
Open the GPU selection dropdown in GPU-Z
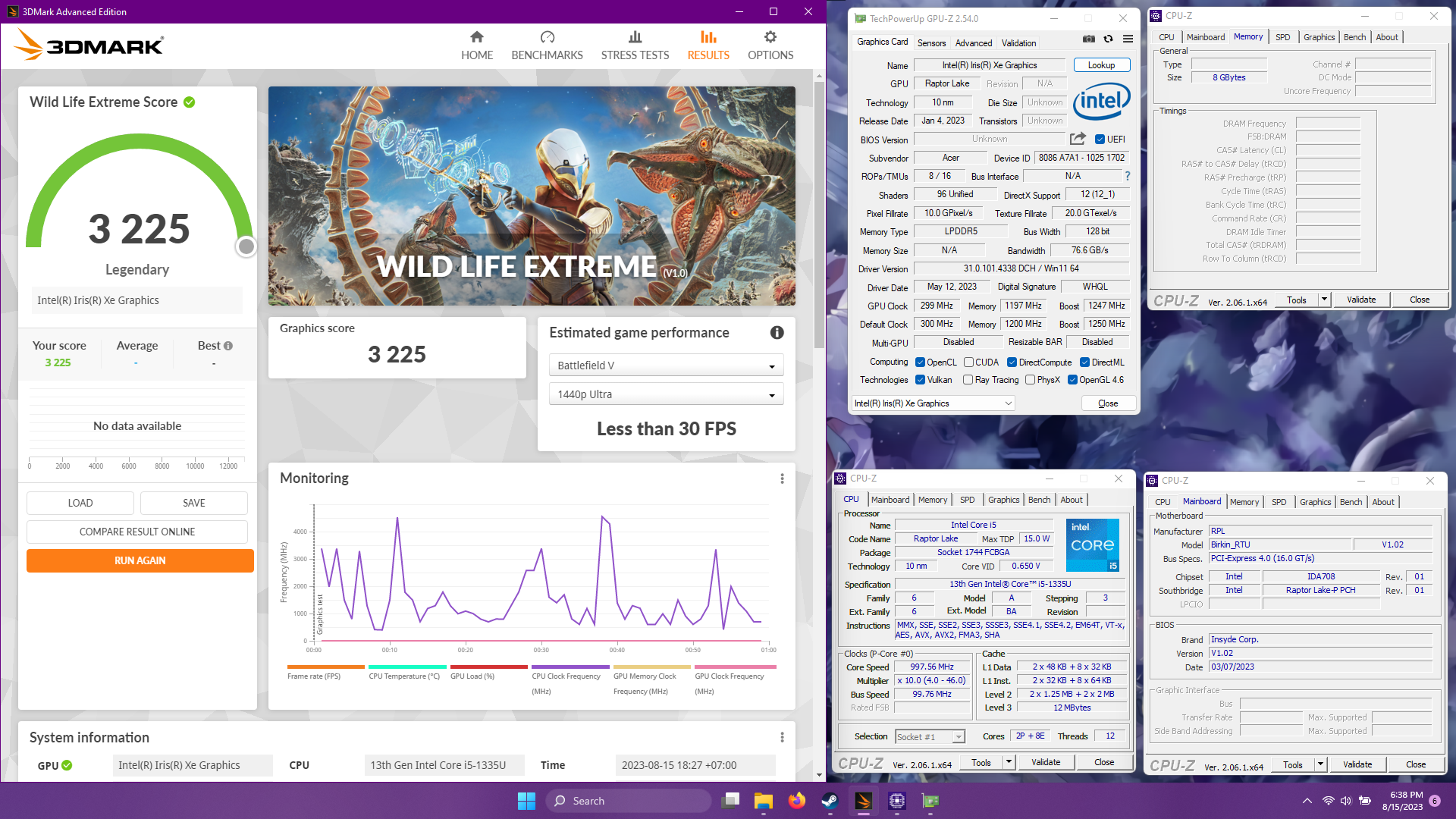pos(933,403)
